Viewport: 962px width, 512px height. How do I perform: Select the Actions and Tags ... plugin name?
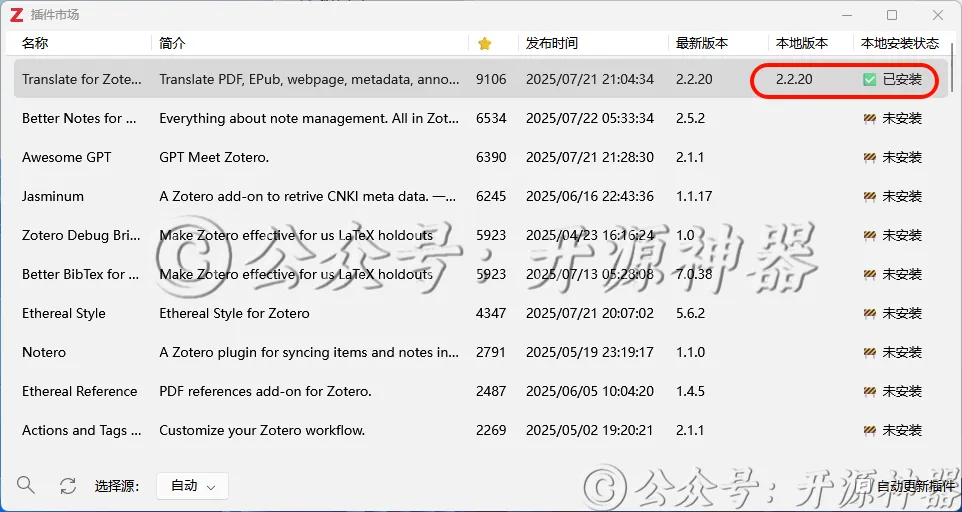tap(82, 430)
